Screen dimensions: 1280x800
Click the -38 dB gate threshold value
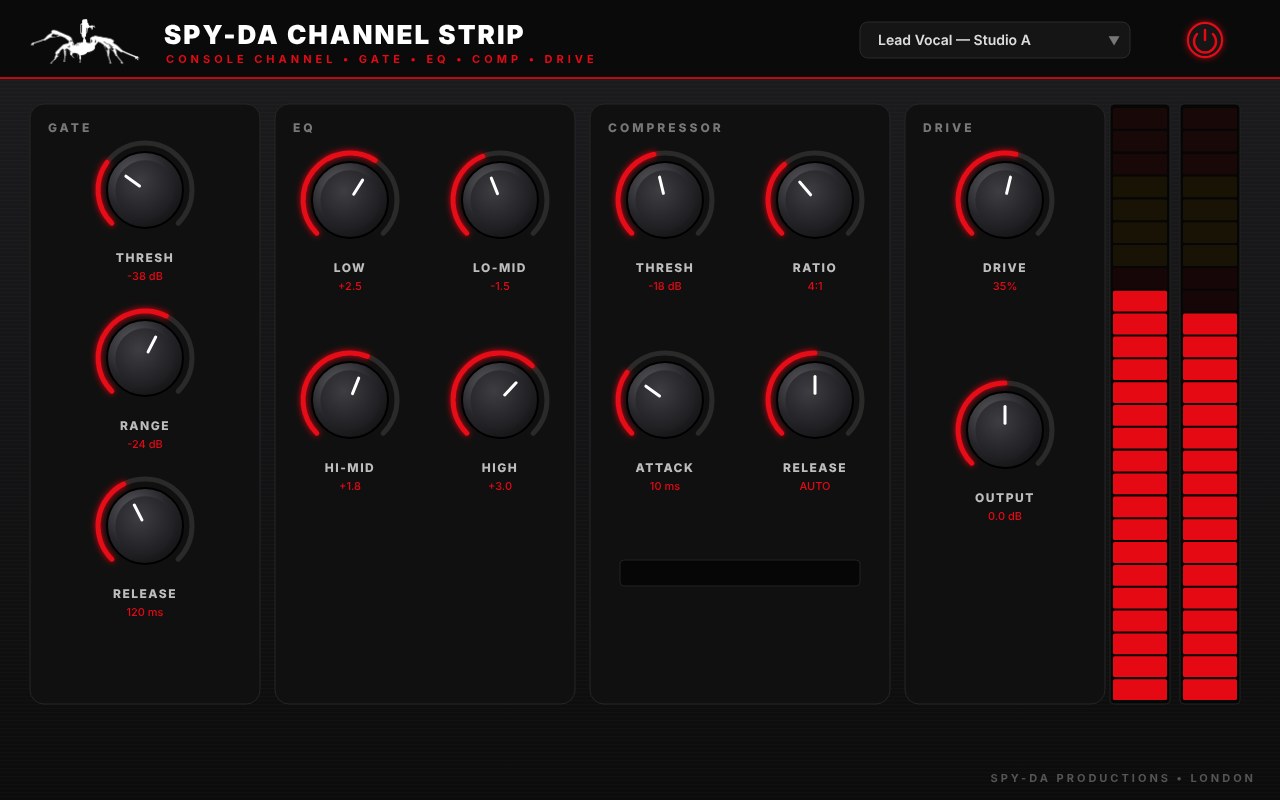coord(145,276)
